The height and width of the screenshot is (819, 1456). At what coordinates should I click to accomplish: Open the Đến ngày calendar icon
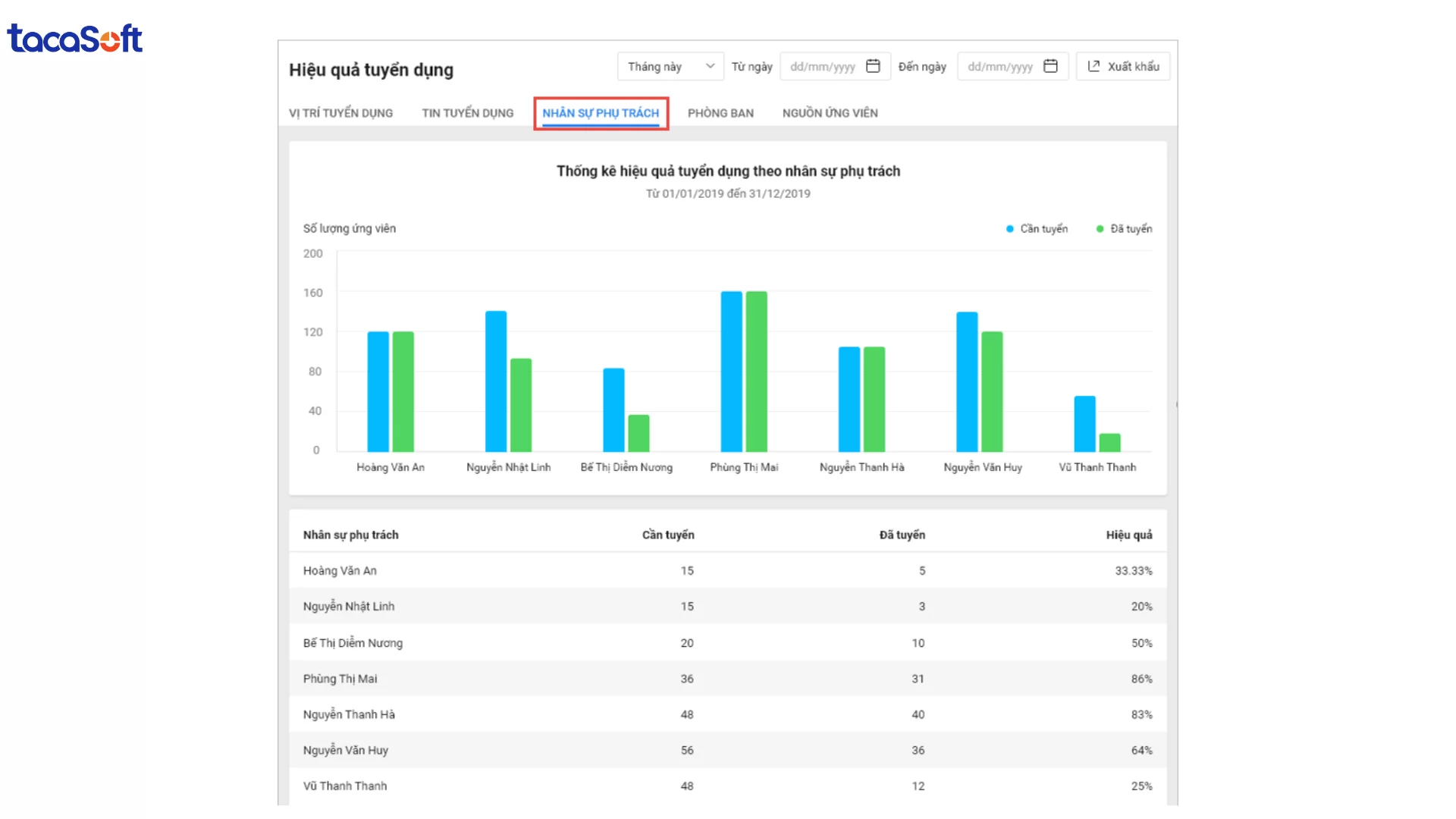point(1050,66)
